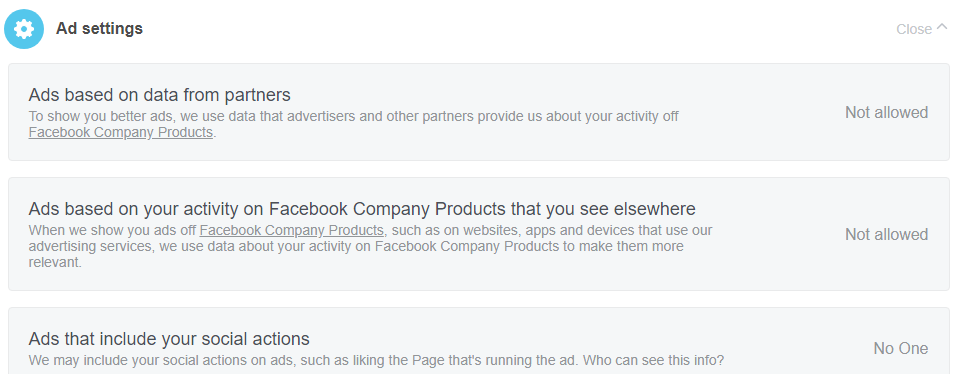Expand Ads that include your social actions title
This screenshot has width=960, height=374.
(169, 338)
